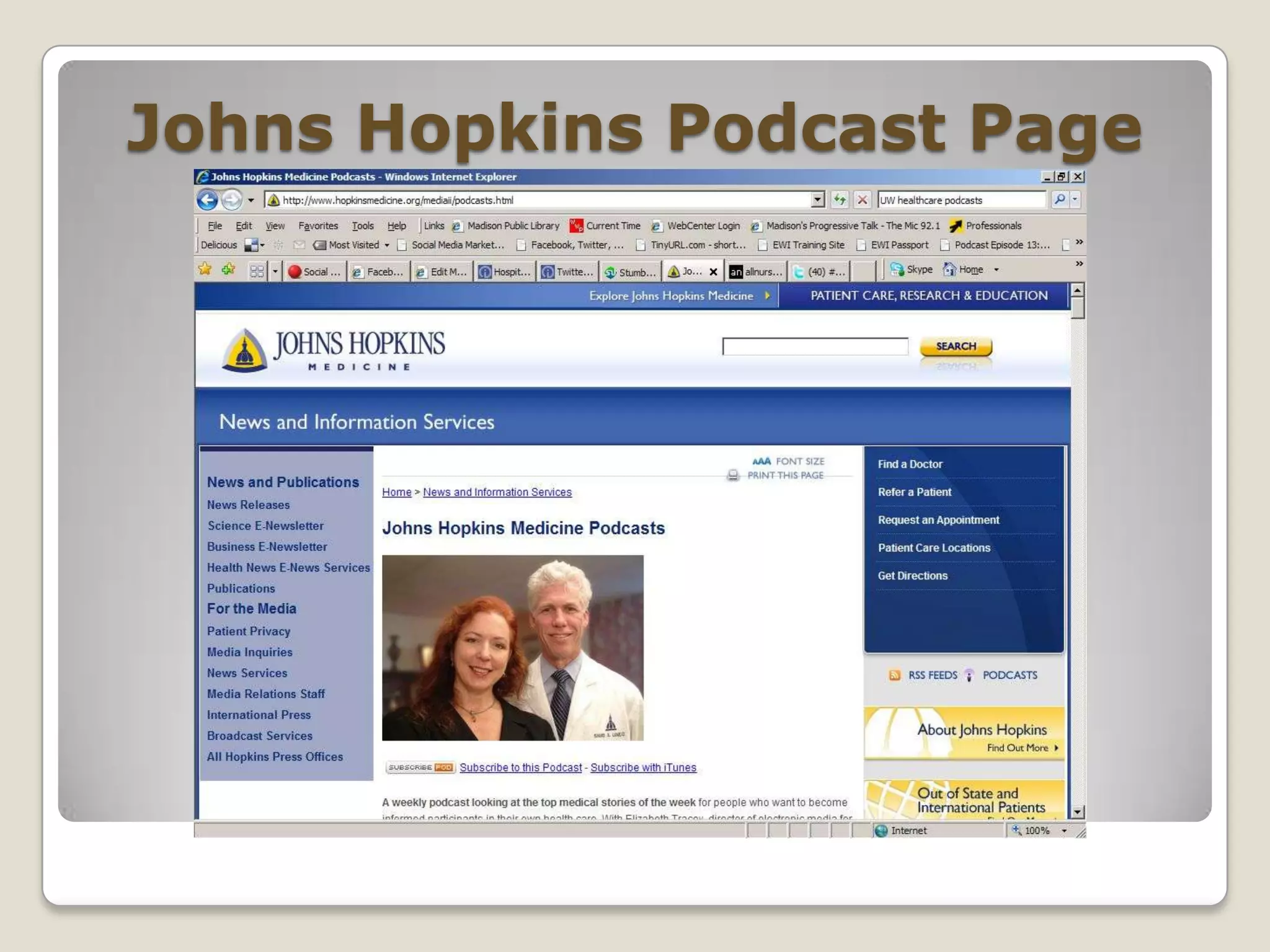This screenshot has height=952, width=1270.
Task: Open the View menu
Action: point(275,226)
